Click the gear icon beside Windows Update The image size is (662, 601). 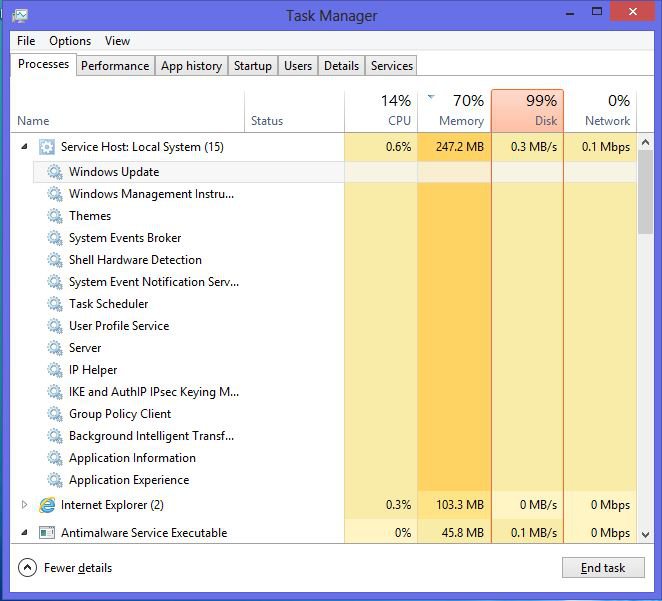(54, 172)
